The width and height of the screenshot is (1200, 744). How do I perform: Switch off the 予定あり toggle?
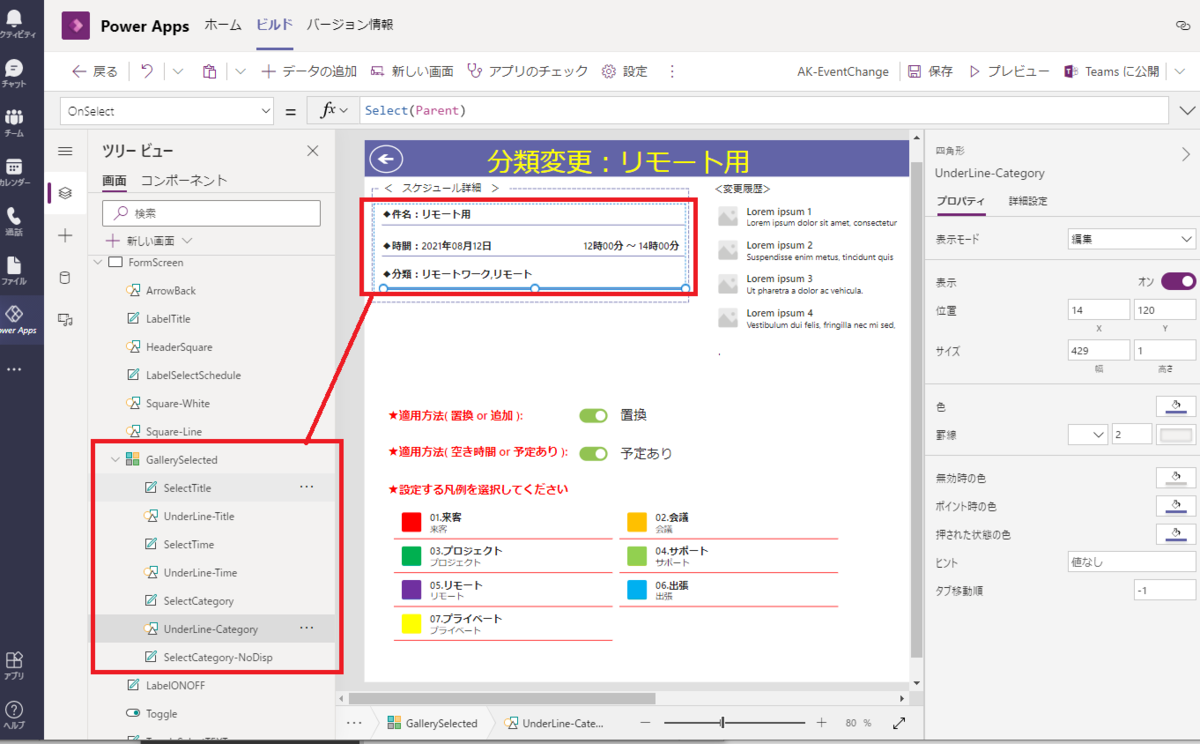click(x=593, y=452)
